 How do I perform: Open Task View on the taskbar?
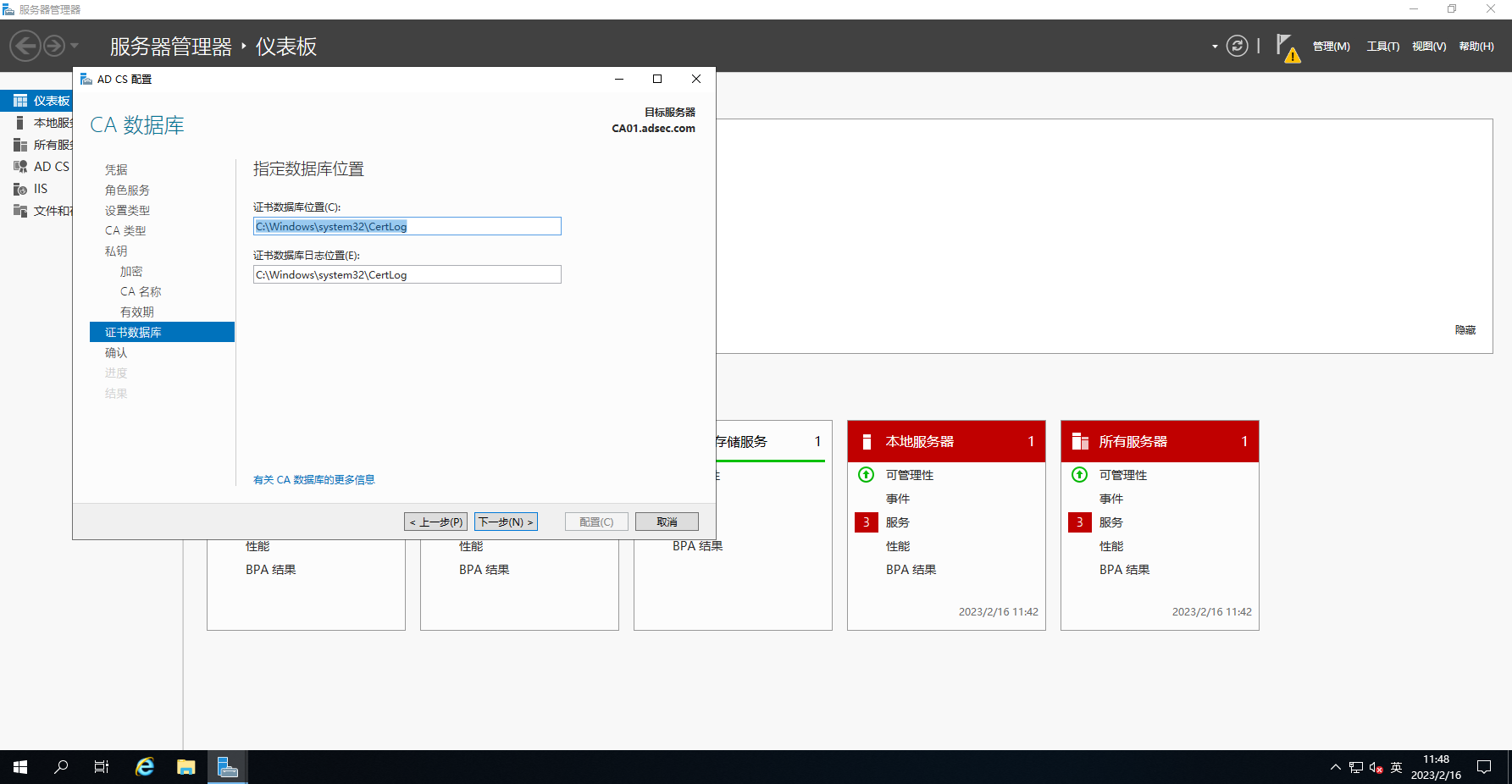(x=102, y=767)
